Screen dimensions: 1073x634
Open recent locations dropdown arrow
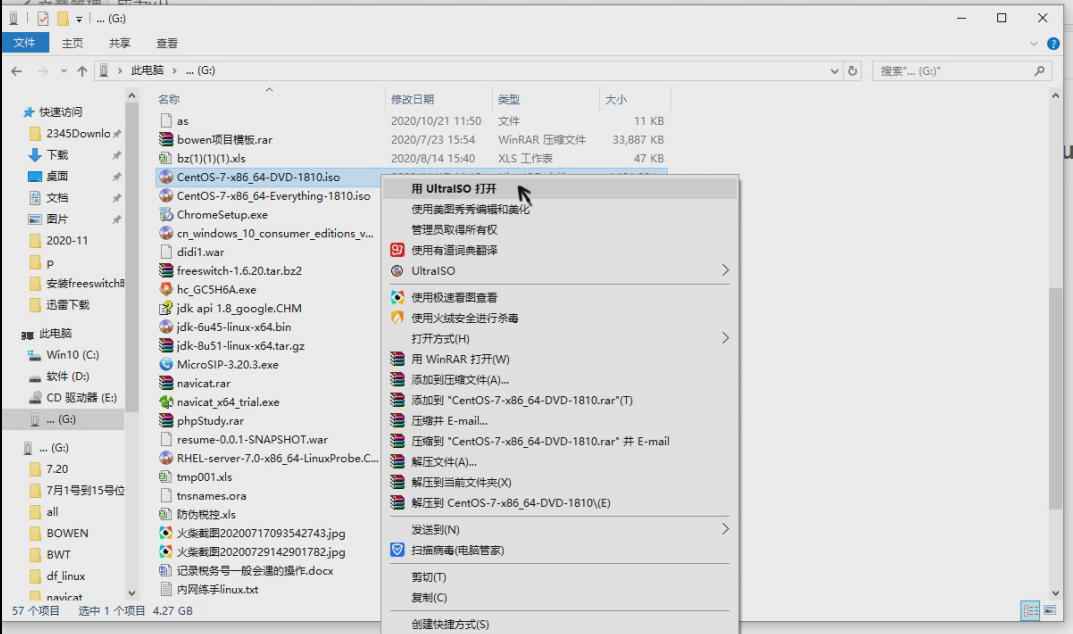[x=64, y=71]
